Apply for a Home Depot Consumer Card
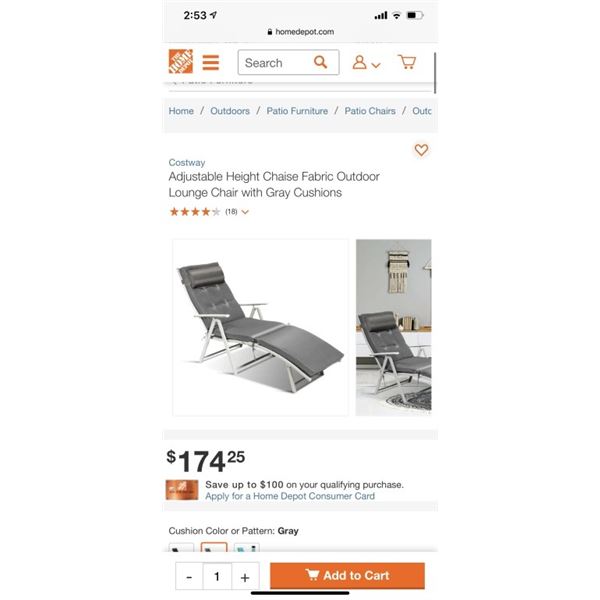600x600 pixels. [x=290, y=496]
